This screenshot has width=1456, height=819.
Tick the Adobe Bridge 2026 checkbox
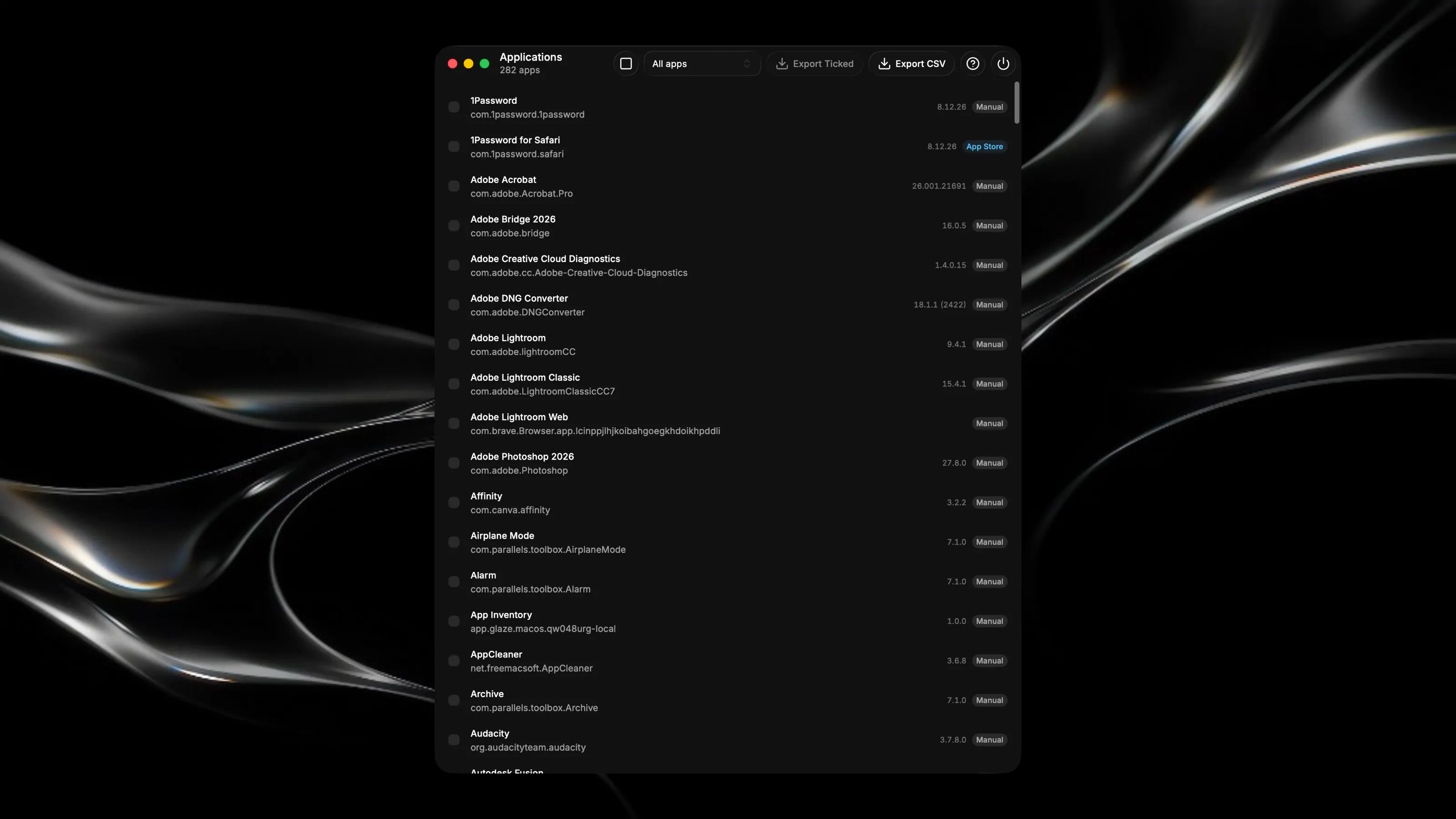(454, 226)
